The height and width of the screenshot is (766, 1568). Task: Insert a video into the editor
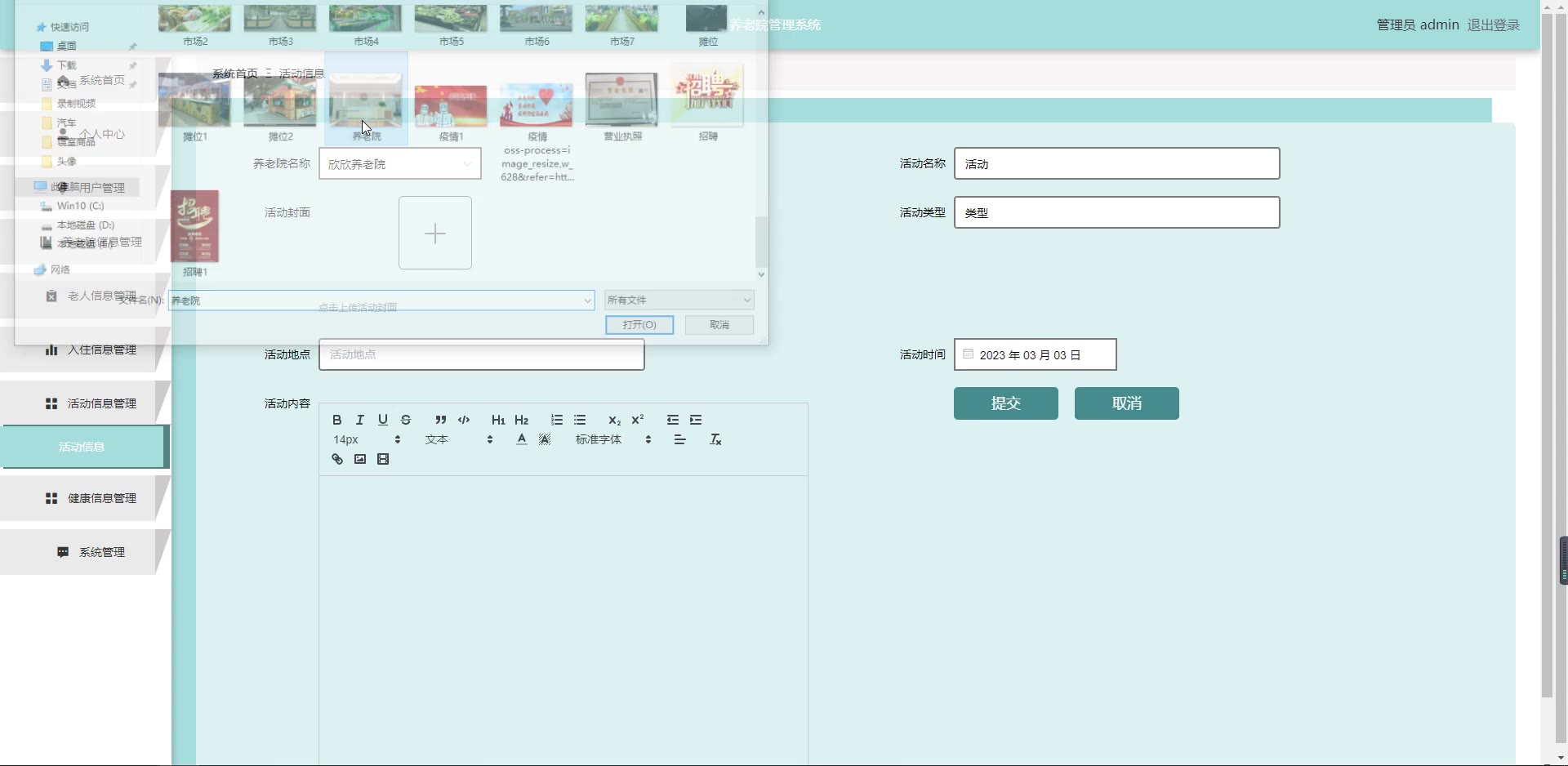pyautogui.click(x=383, y=459)
